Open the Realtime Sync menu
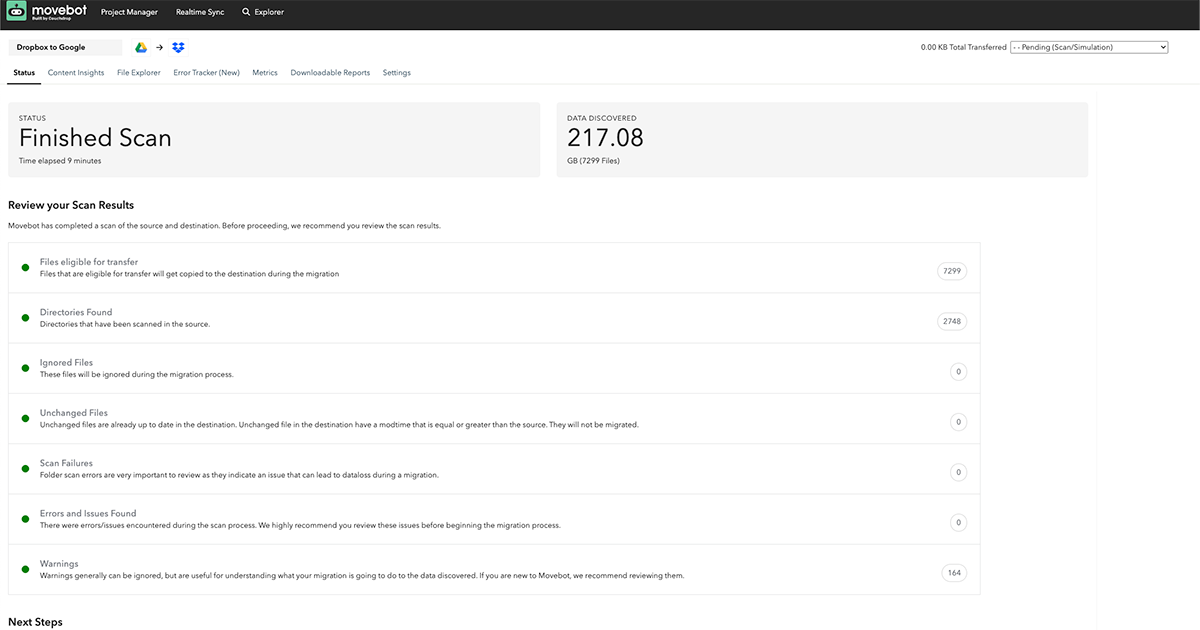 tap(199, 12)
